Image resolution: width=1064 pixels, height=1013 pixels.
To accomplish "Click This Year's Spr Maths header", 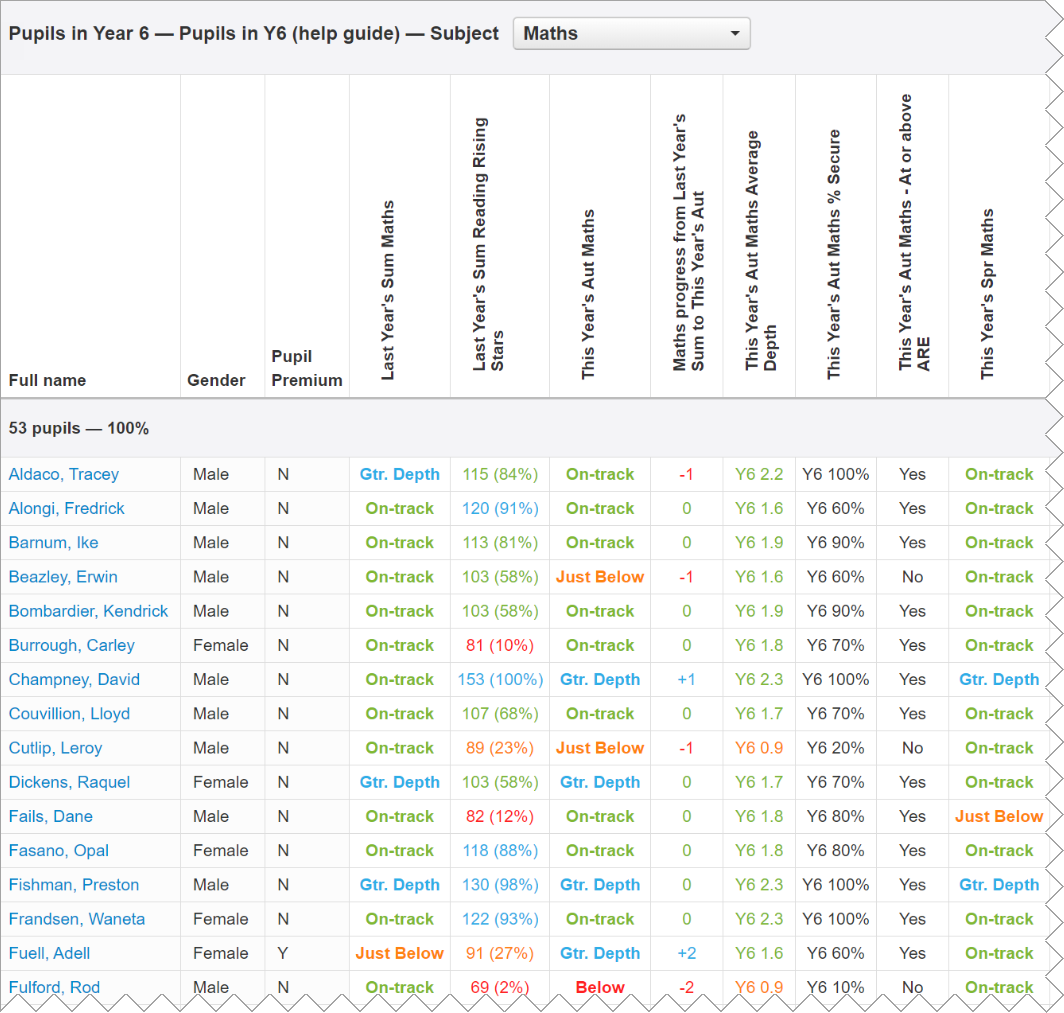I will [x=987, y=294].
